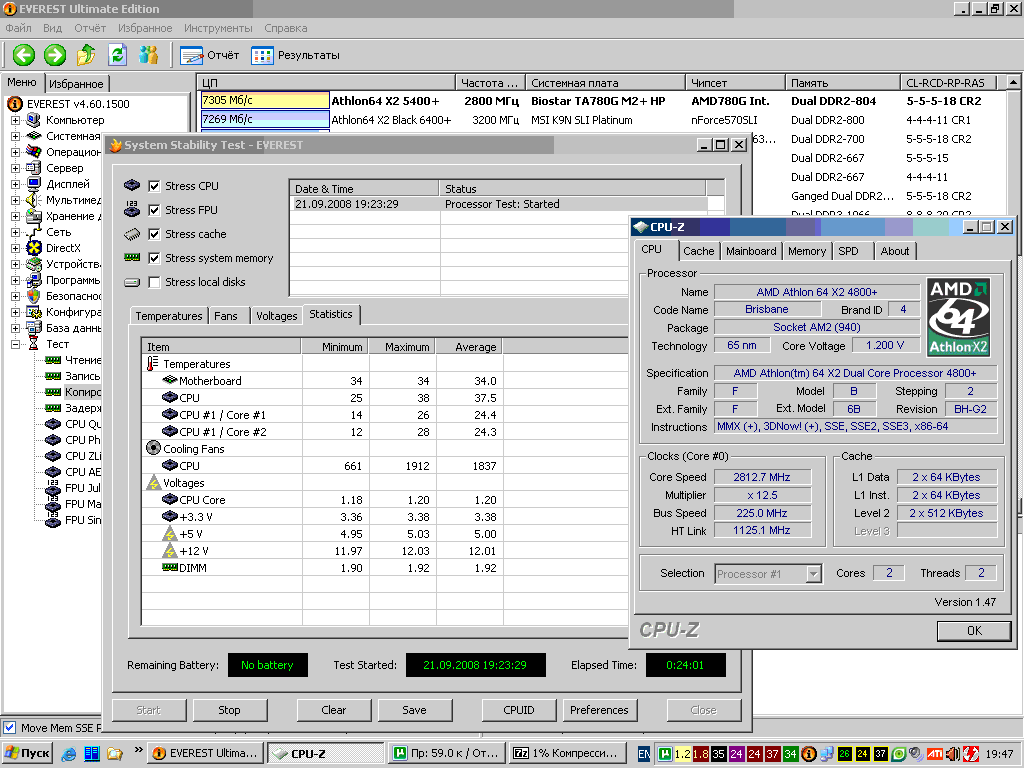Switch to the CPU-Z taskbar button
This screenshot has width=1024, height=768.
pos(325,753)
